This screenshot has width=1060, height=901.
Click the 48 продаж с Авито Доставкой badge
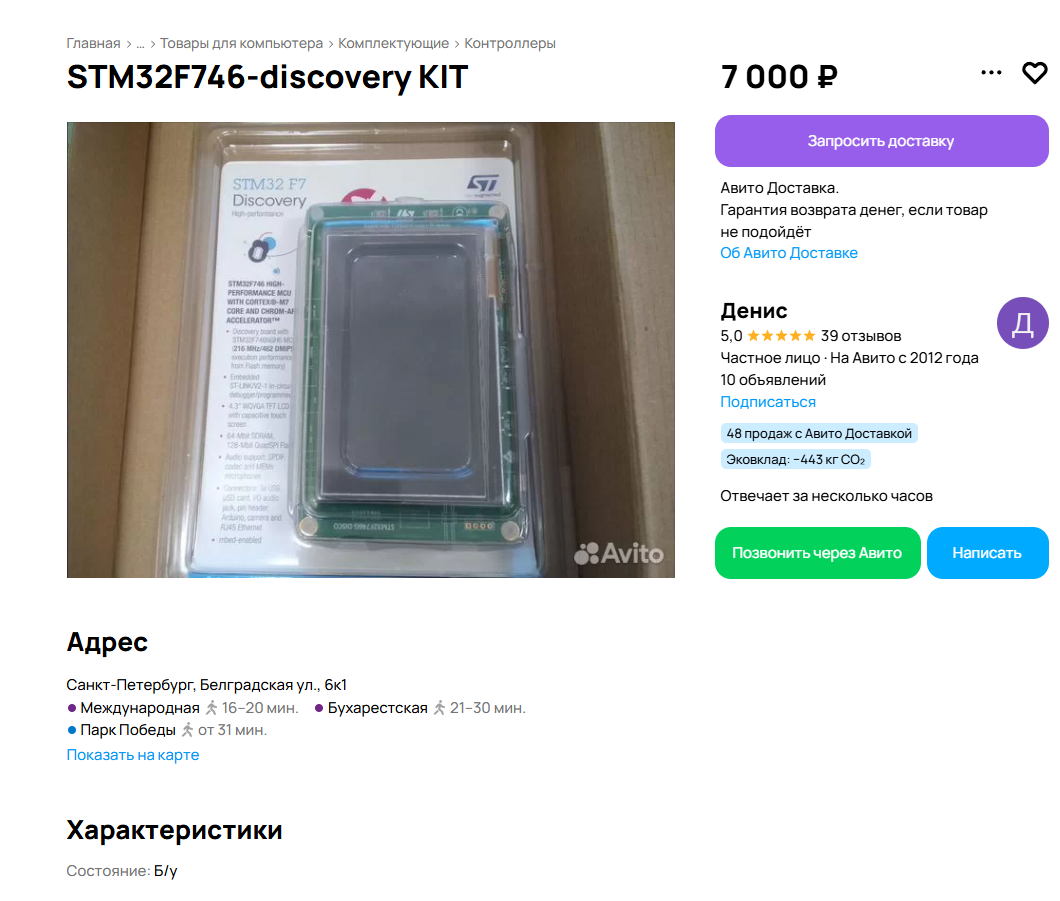tap(819, 433)
